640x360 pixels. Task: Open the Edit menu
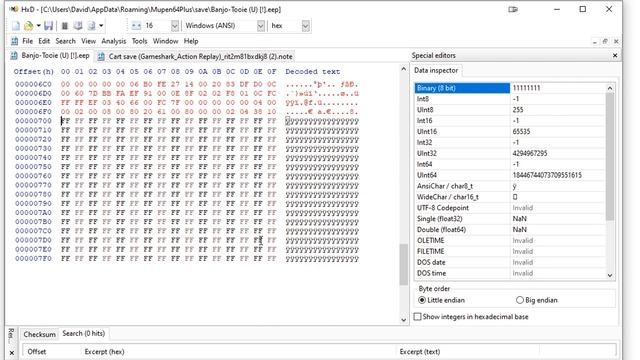click(x=44, y=41)
